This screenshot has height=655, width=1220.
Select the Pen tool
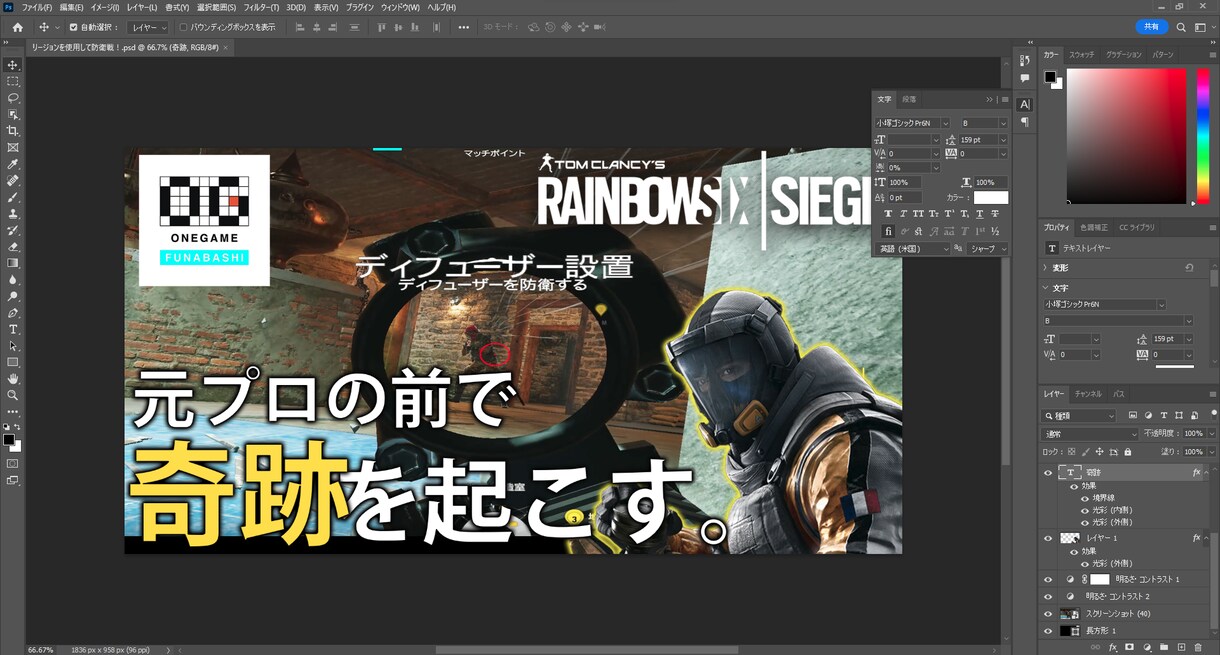click(13, 313)
